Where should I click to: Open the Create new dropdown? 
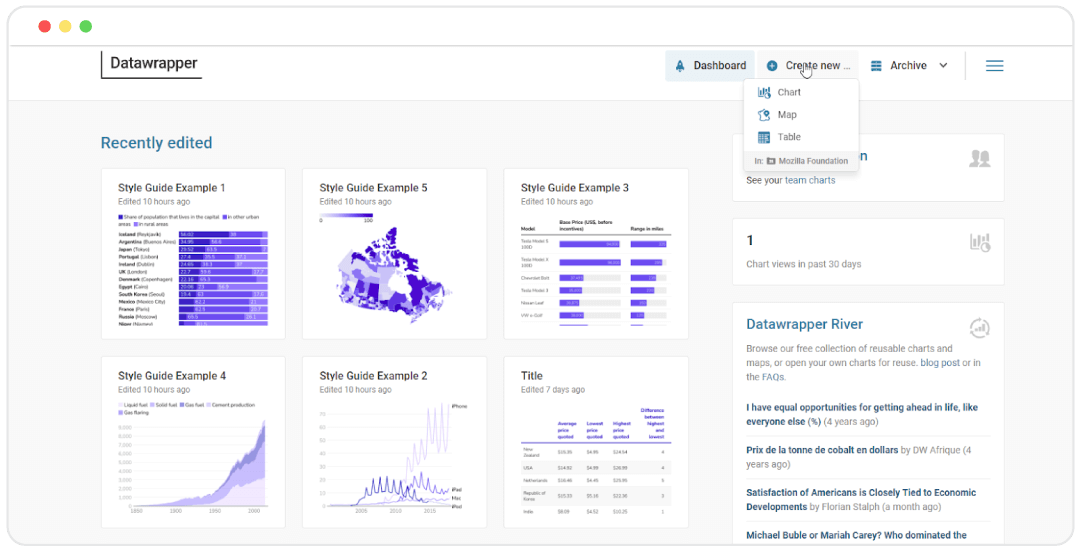pyautogui.click(x=808, y=66)
